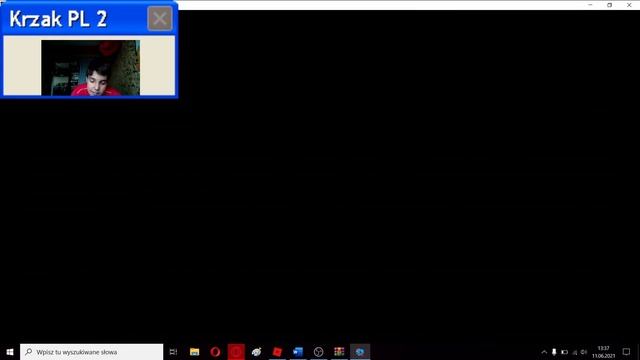Restore down the main window
This screenshot has height=360, width=640.
pyautogui.click(x=610, y=5)
